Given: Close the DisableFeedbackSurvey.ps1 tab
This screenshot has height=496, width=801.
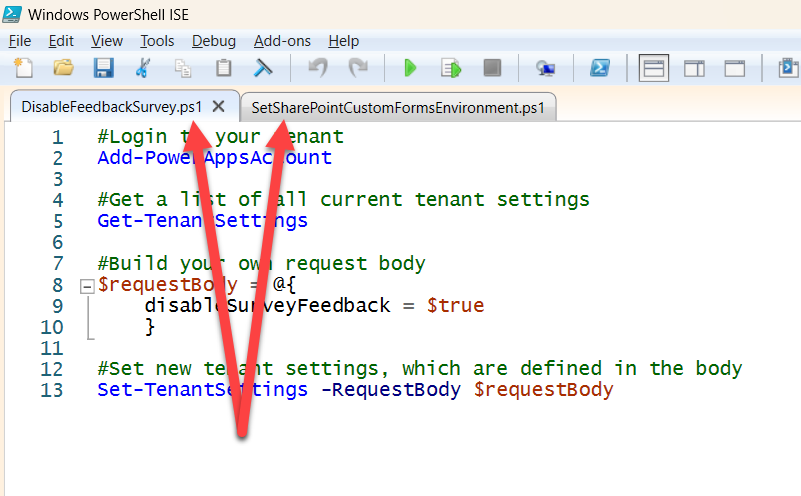Looking at the screenshot, I should pos(219,106).
